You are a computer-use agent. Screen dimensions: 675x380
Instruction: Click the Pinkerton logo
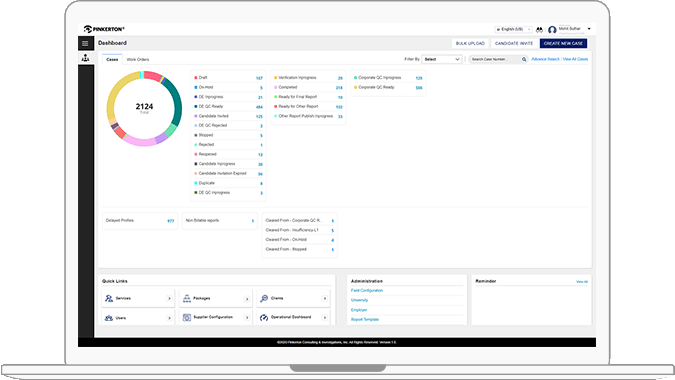(104, 29)
